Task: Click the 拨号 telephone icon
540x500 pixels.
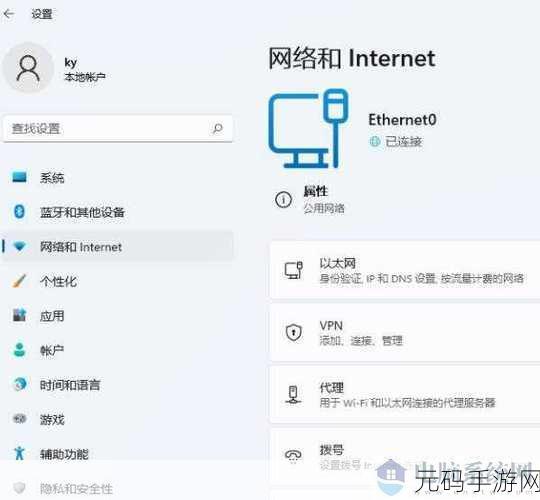Action: (293, 456)
